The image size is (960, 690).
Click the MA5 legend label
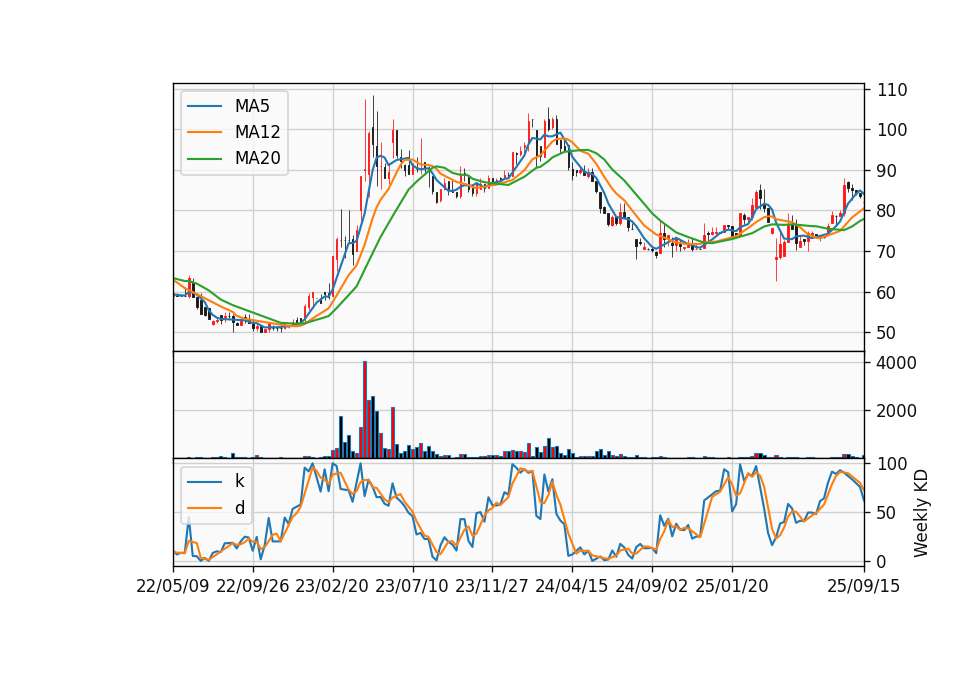(252, 106)
